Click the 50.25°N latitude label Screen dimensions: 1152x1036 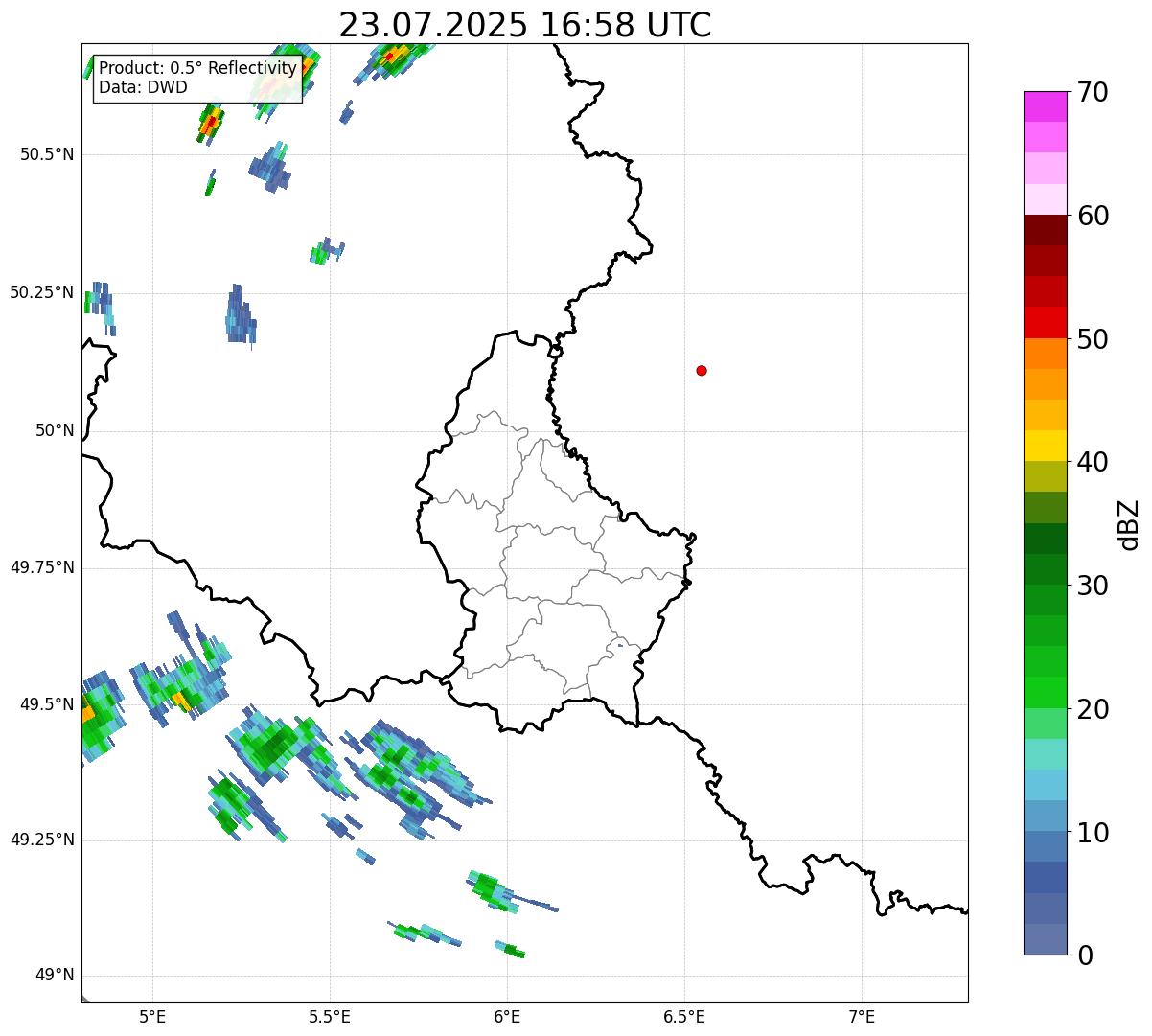tap(42, 292)
